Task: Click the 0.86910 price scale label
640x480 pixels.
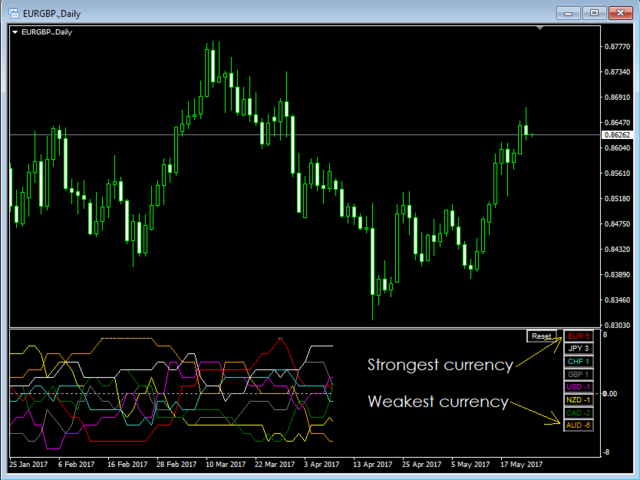Action: pos(617,97)
